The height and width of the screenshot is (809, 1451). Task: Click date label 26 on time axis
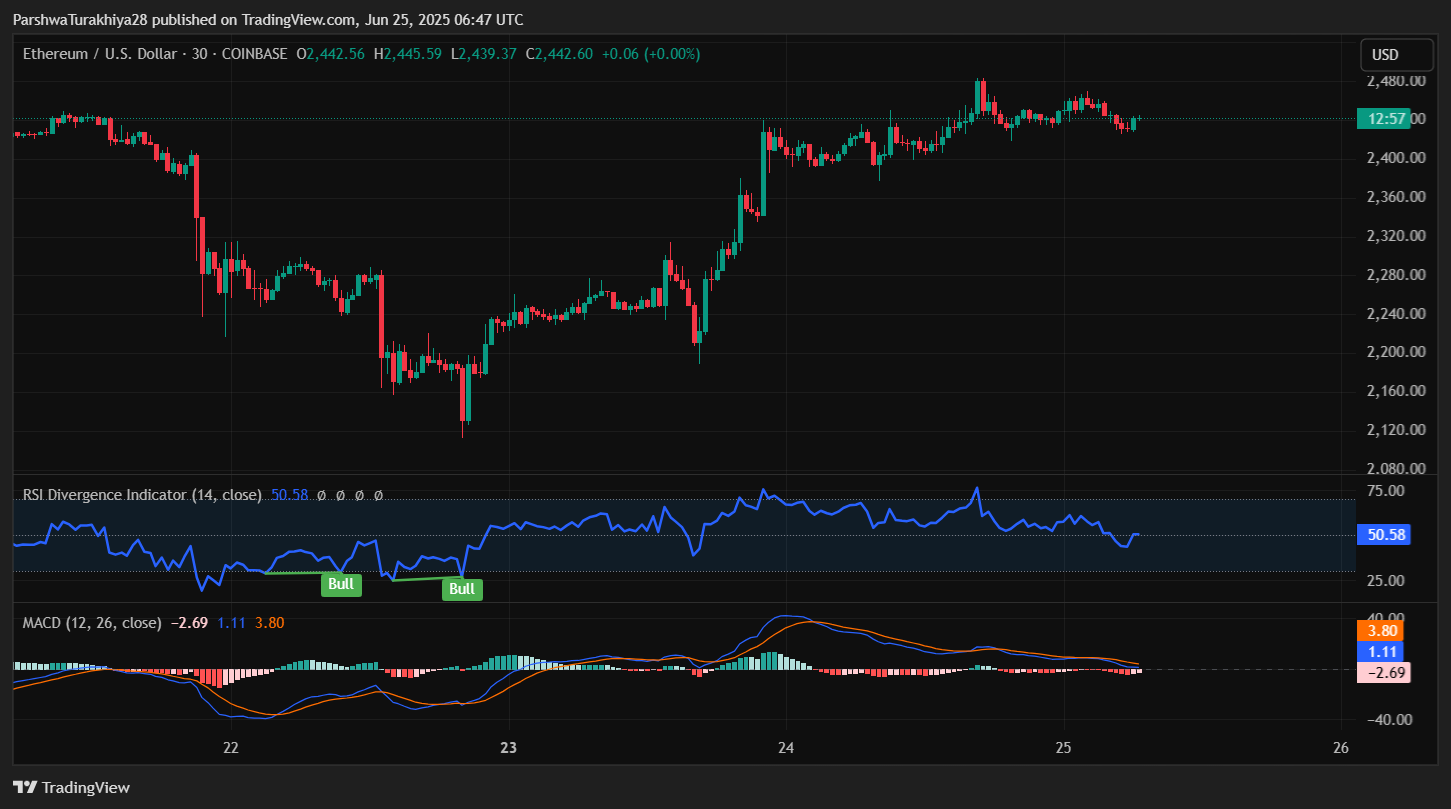[x=1342, y=748]
